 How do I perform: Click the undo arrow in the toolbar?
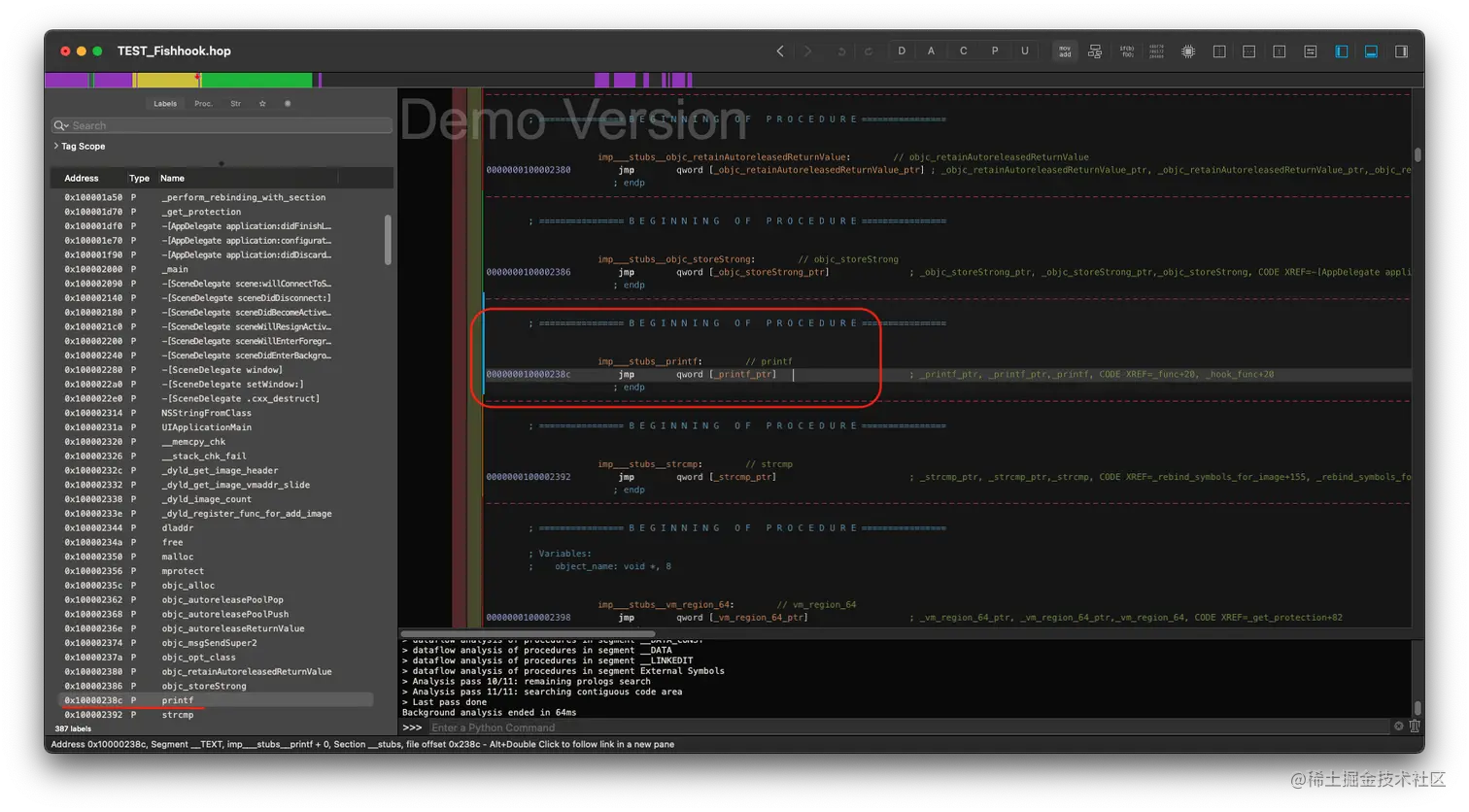841,51
